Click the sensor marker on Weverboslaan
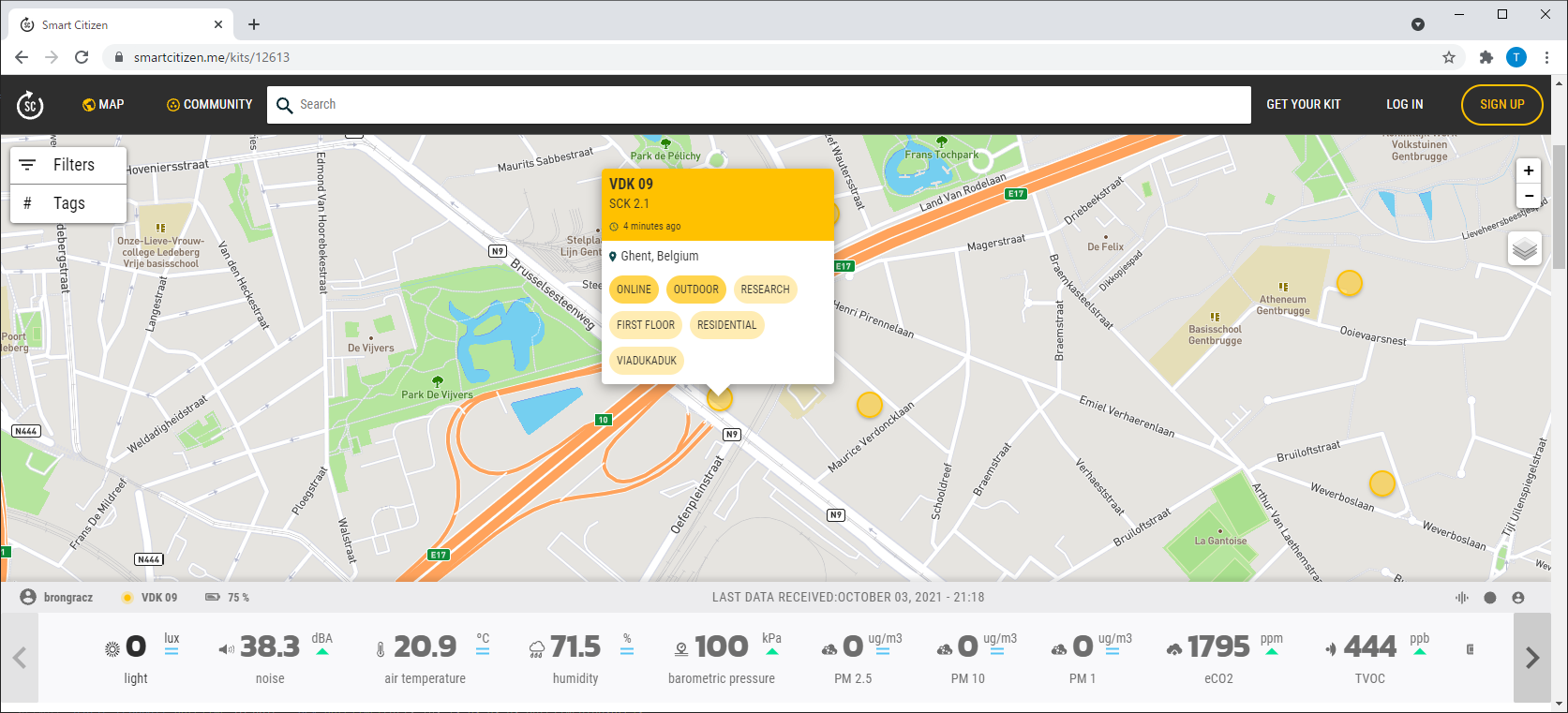The width and height of the screenshot is (1568, 713). tap(1382, 483)
